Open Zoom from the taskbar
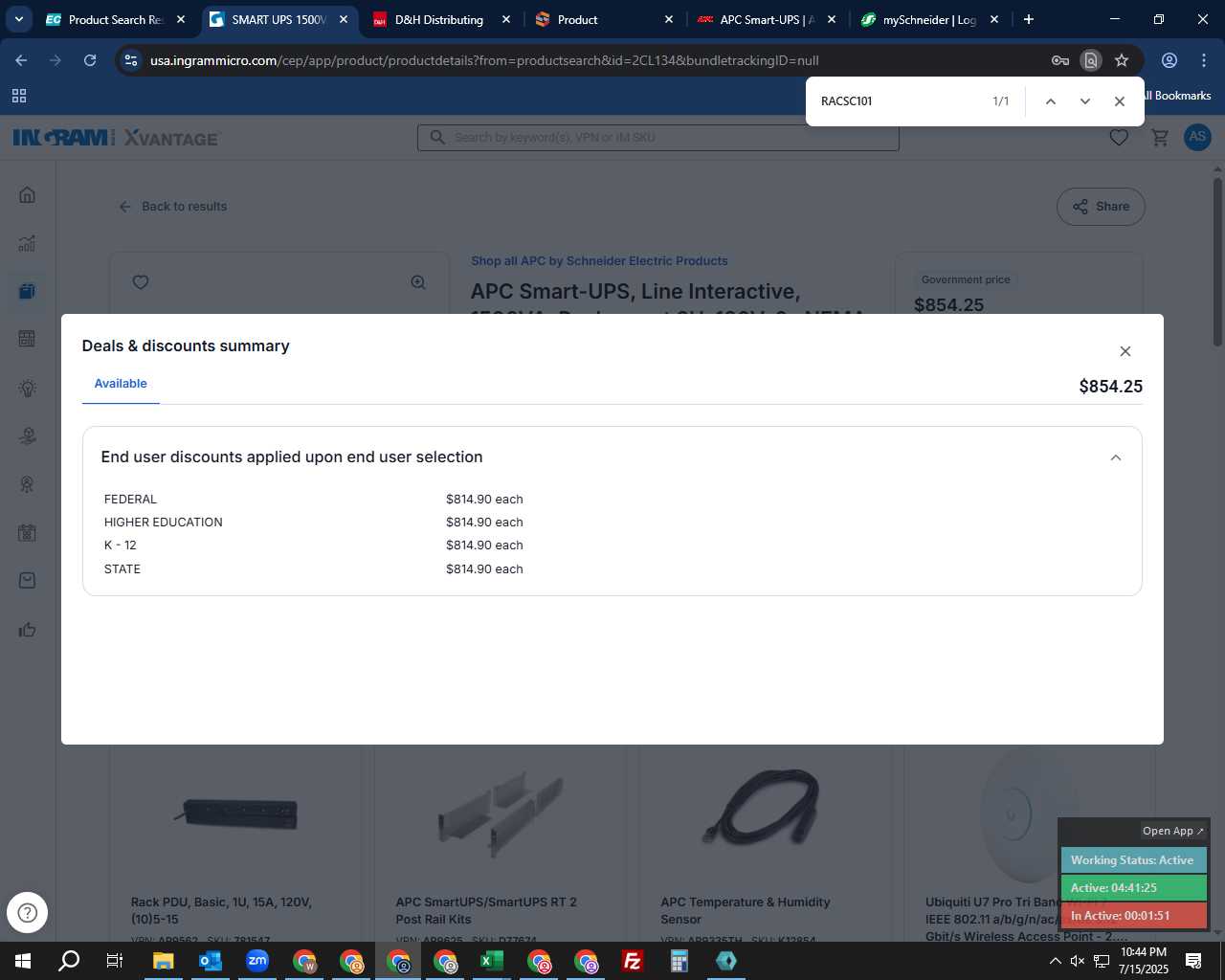Image resolution: width=1225 pixels, height=980 pixels. point(256,961)
